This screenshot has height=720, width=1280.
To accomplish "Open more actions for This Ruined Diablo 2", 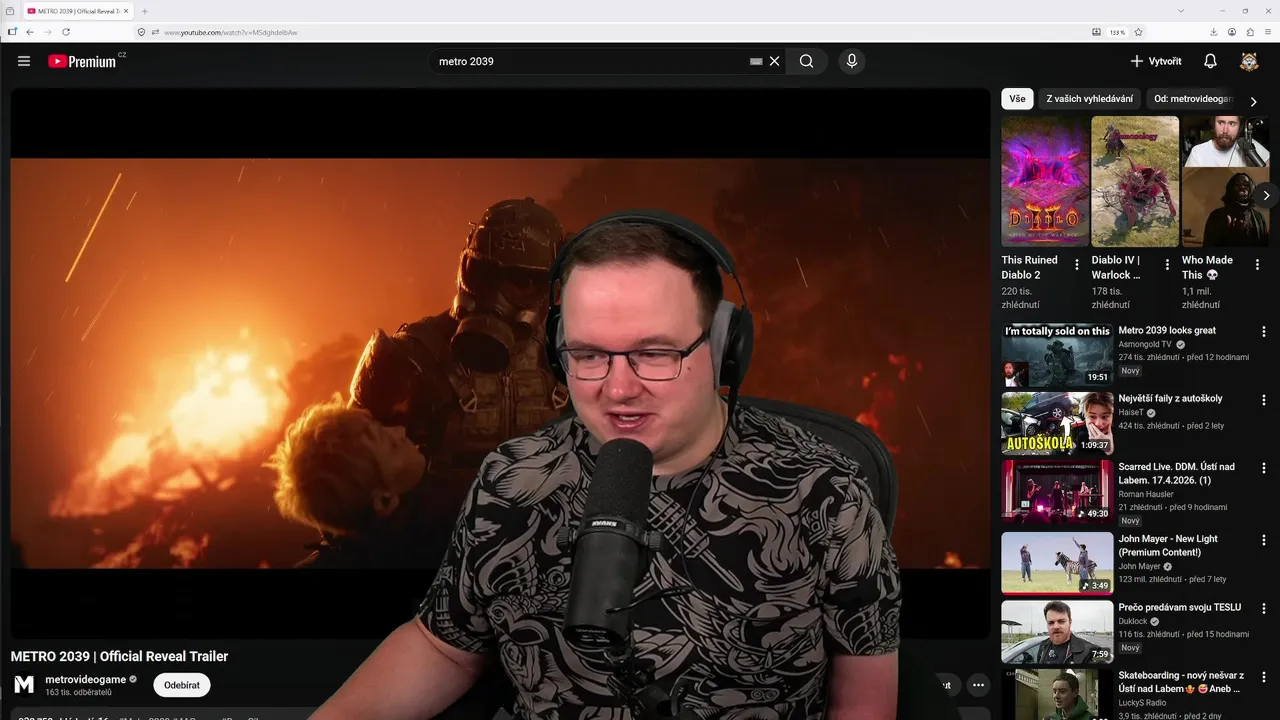I will [1077, 265].
